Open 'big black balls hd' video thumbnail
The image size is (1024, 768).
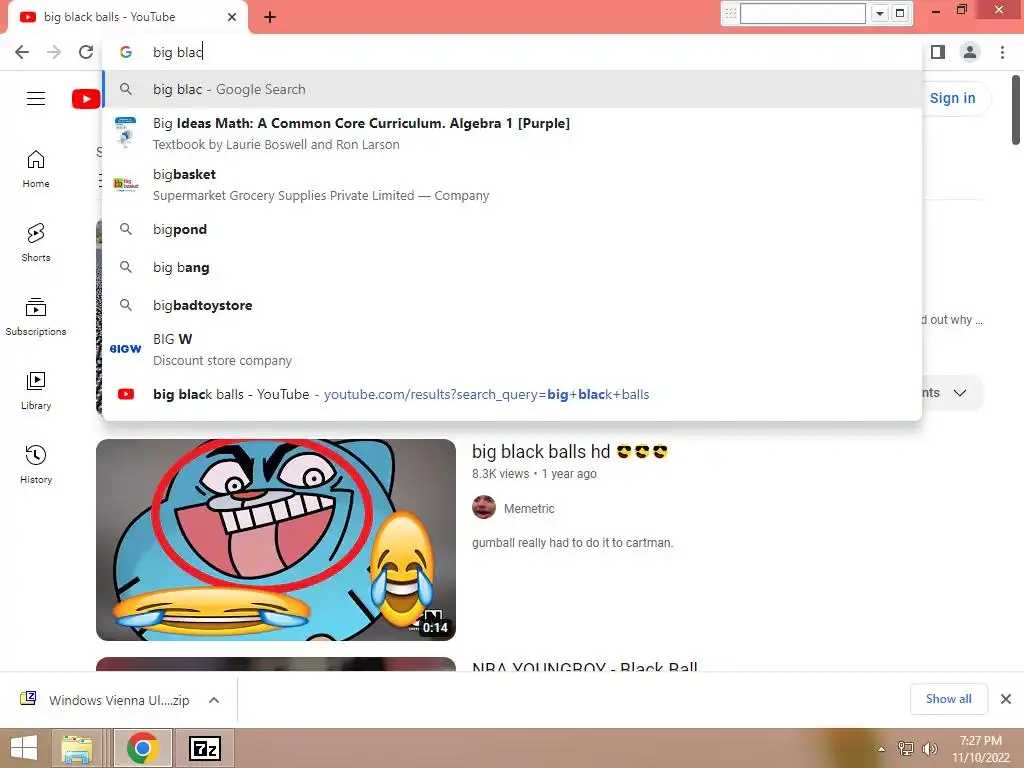(276, 539)
